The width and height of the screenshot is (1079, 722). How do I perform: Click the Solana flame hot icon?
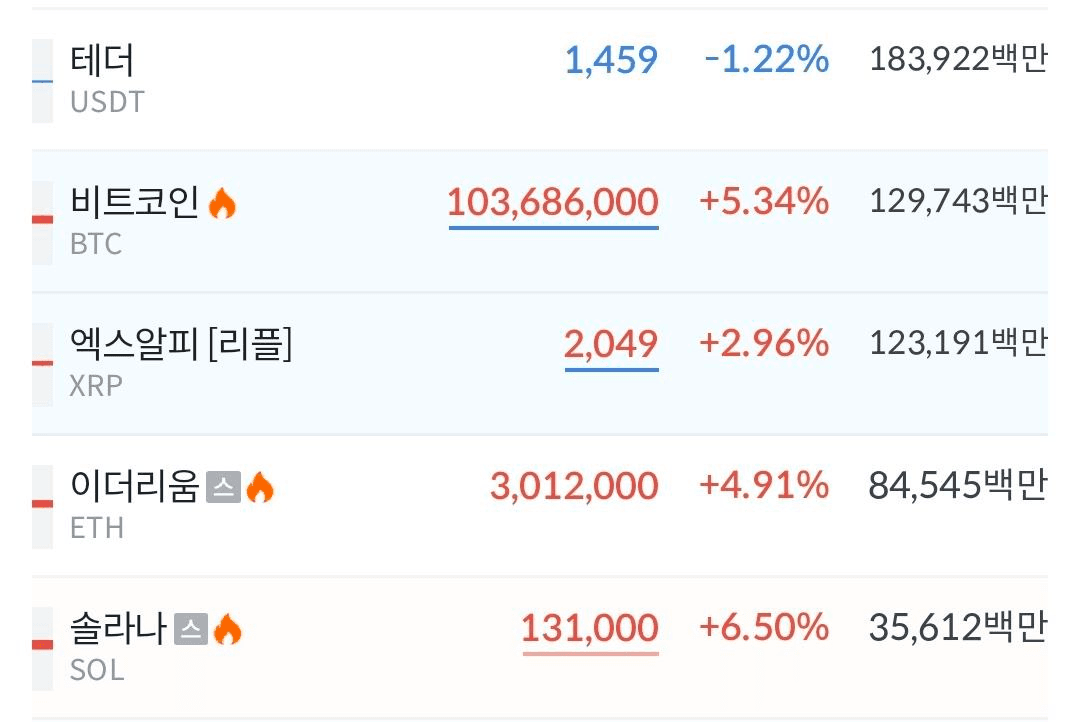point(228,630)
